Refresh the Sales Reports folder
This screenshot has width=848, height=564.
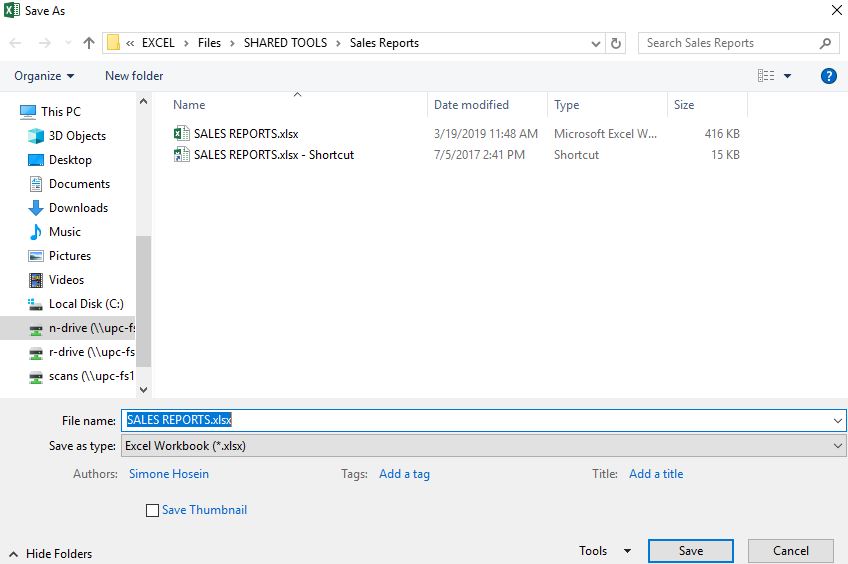point(615,43)
